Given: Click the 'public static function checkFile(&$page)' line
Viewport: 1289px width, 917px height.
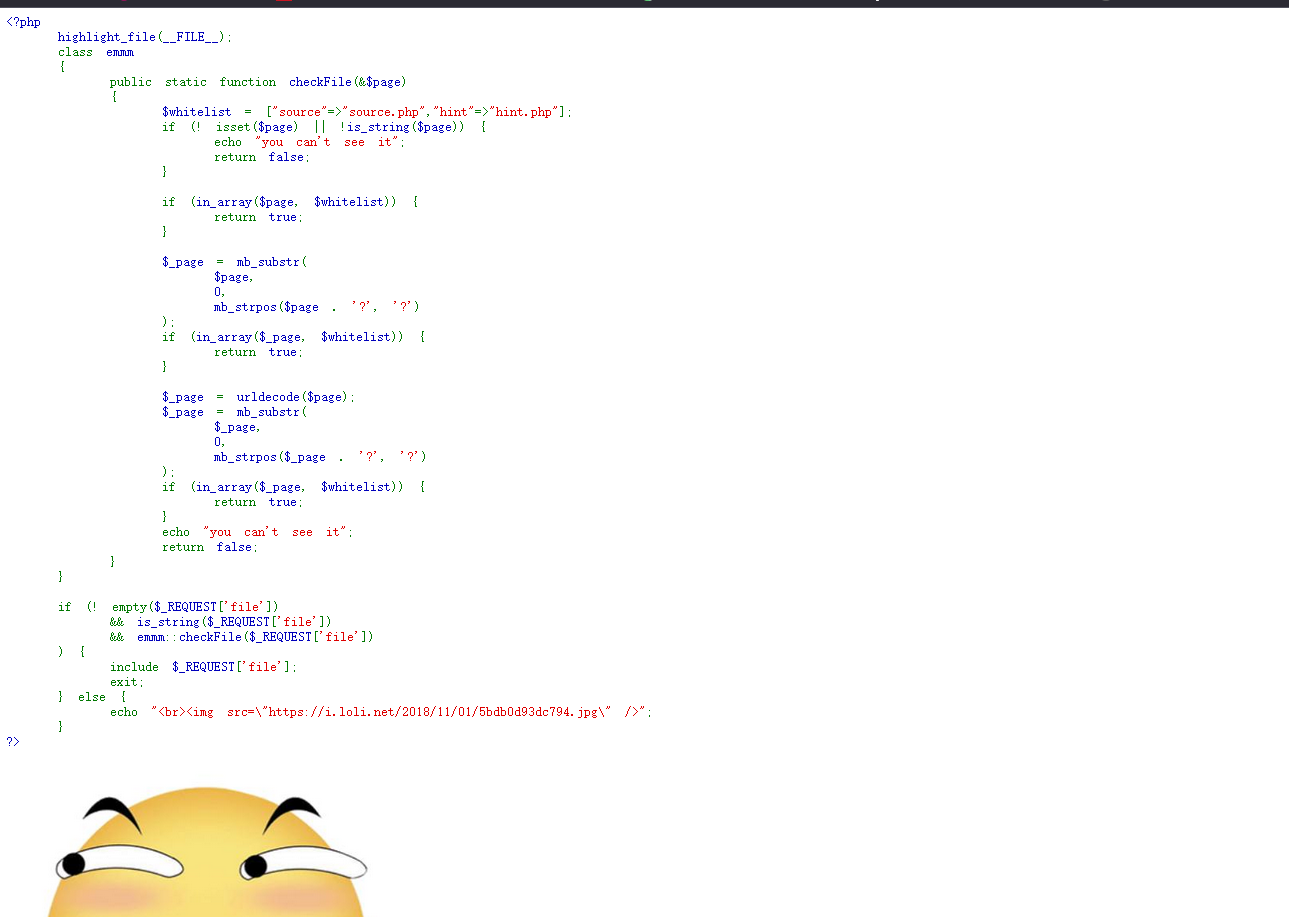Looking at the screenshot, I should pyautogui.click(x=258, y=82).
